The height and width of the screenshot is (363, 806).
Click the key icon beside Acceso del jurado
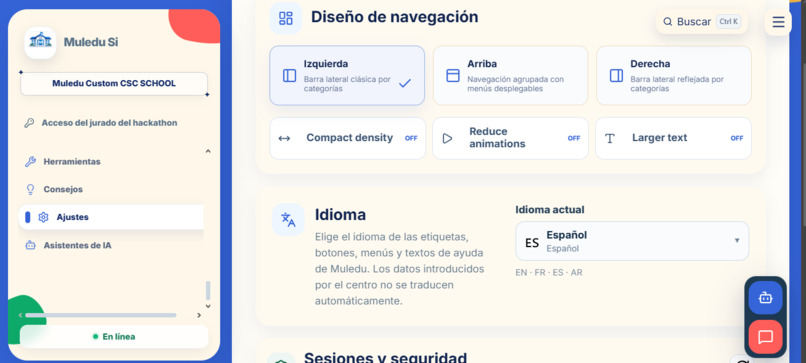click(29, 123)
